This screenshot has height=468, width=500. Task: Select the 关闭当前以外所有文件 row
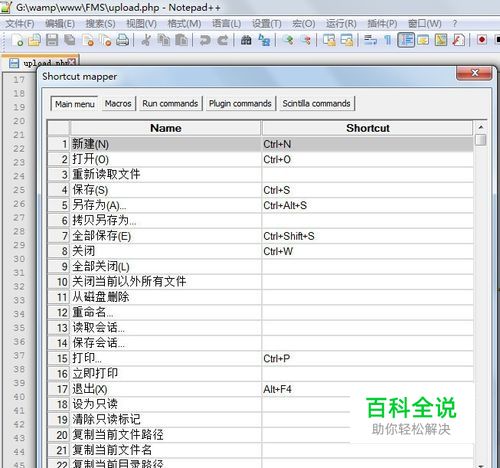click(260, 282)
